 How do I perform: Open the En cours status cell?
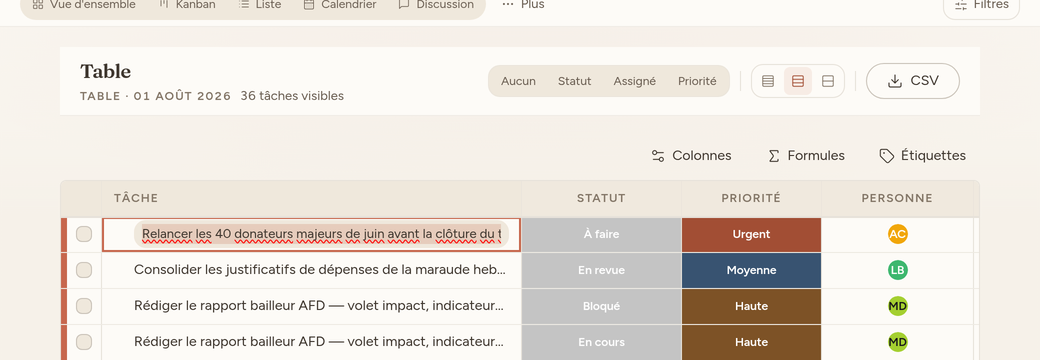(x=601, y=342)
